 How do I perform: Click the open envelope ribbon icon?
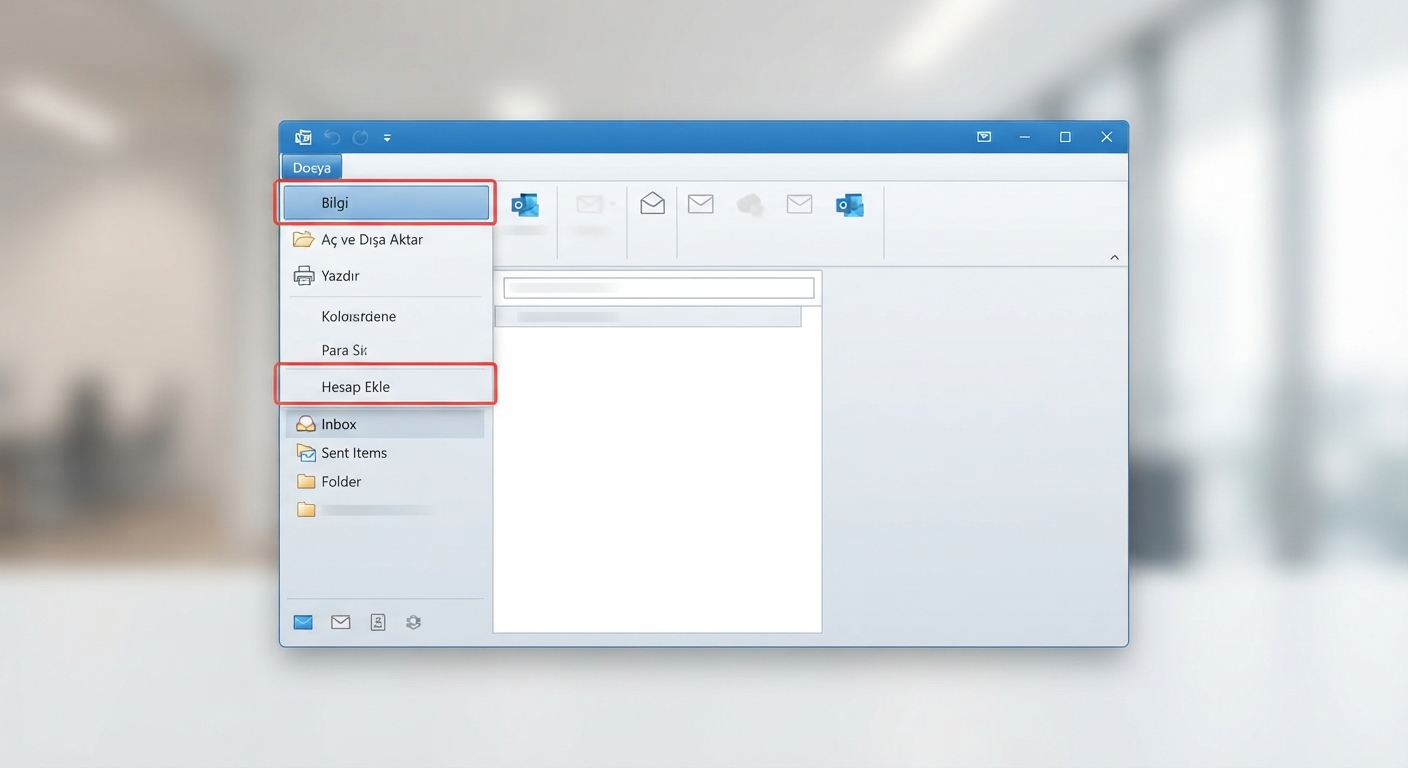653,203
